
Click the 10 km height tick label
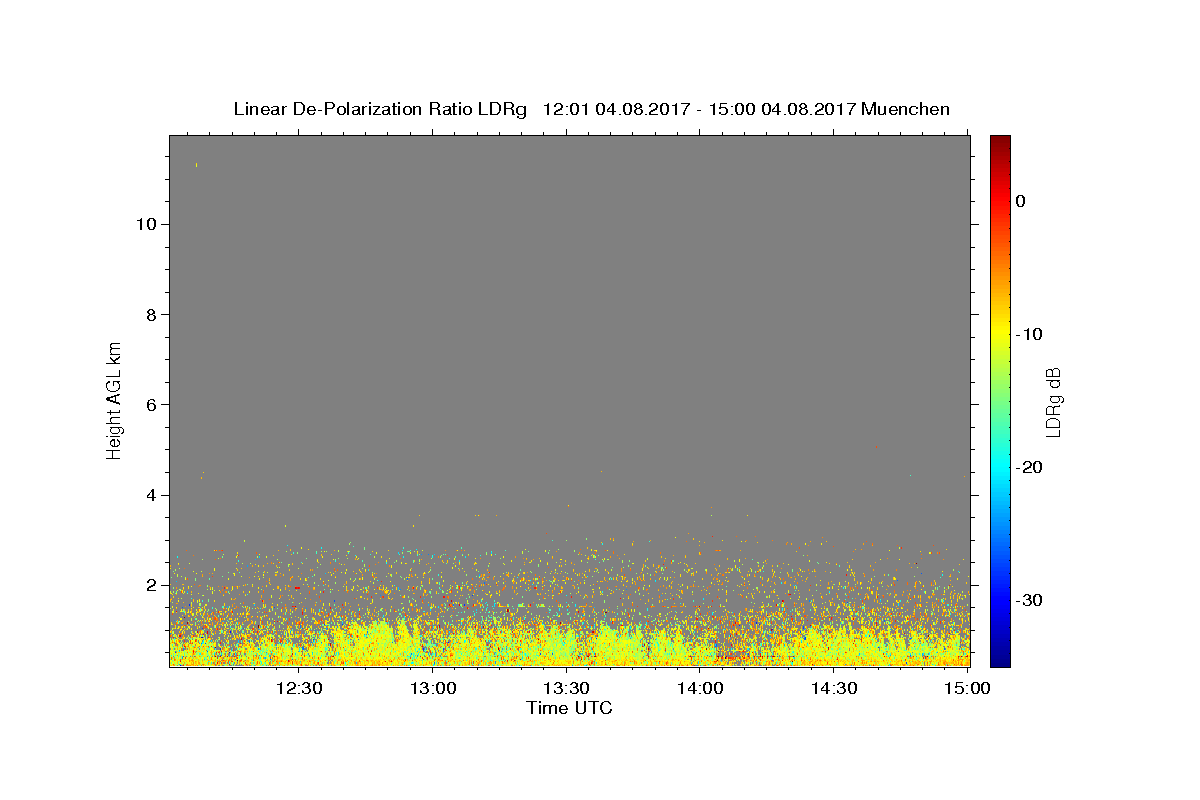pyautogui.click(x=144, y=224)
